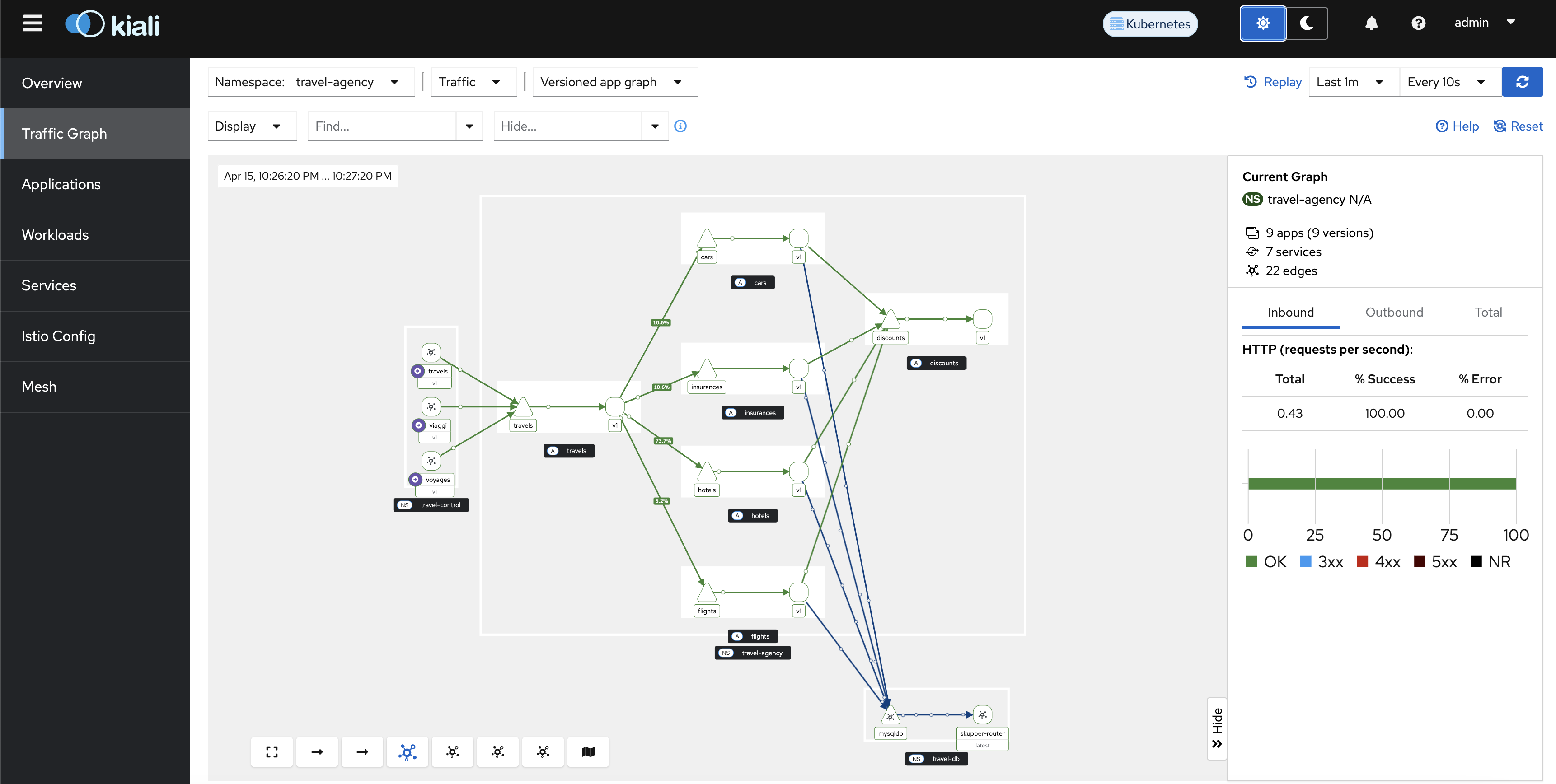The image size is (1556, 784).
Task: Open Istio Config in the sidebar
Action: pos(95,336)
